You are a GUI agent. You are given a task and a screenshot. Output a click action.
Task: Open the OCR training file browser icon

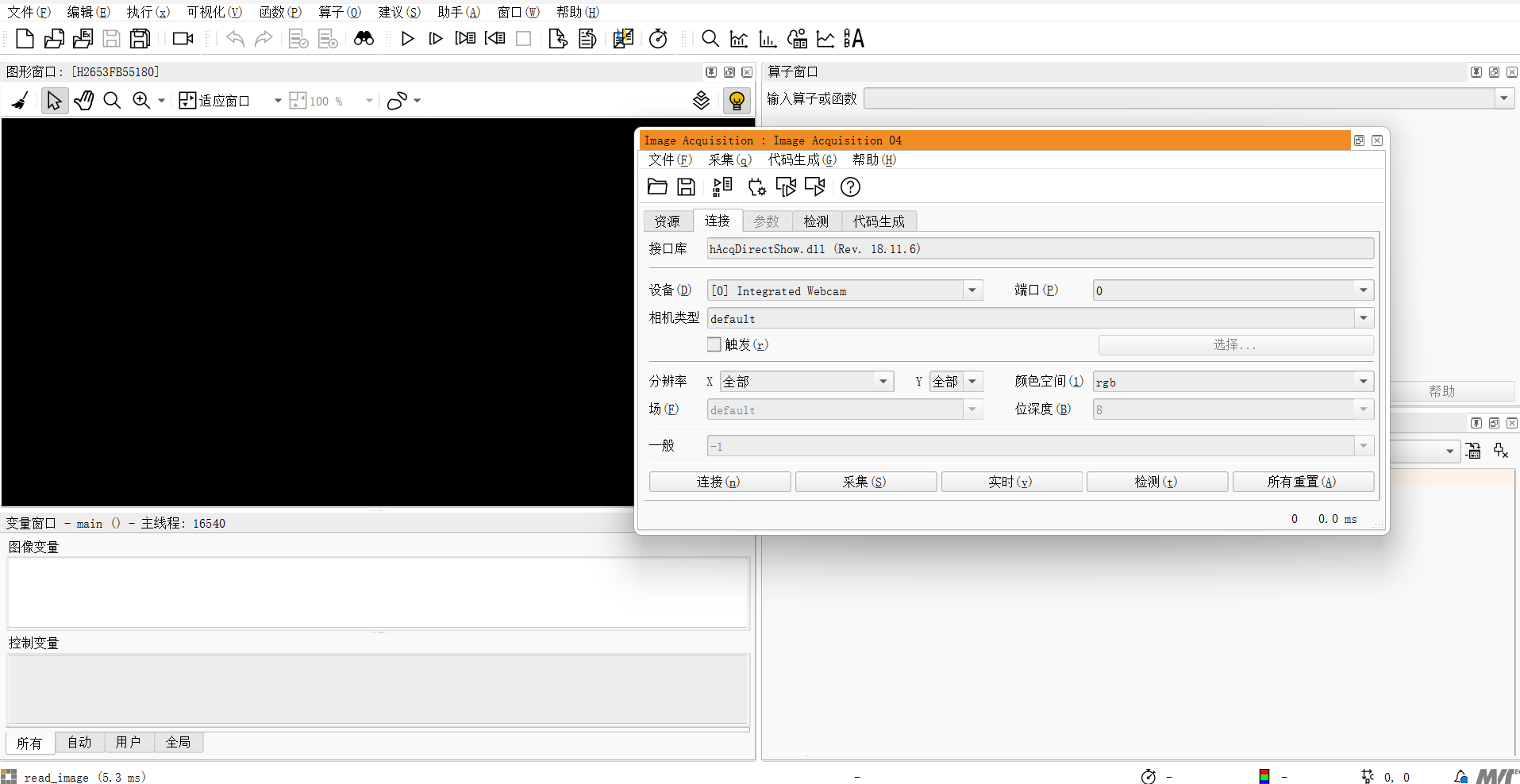point(854,38)
